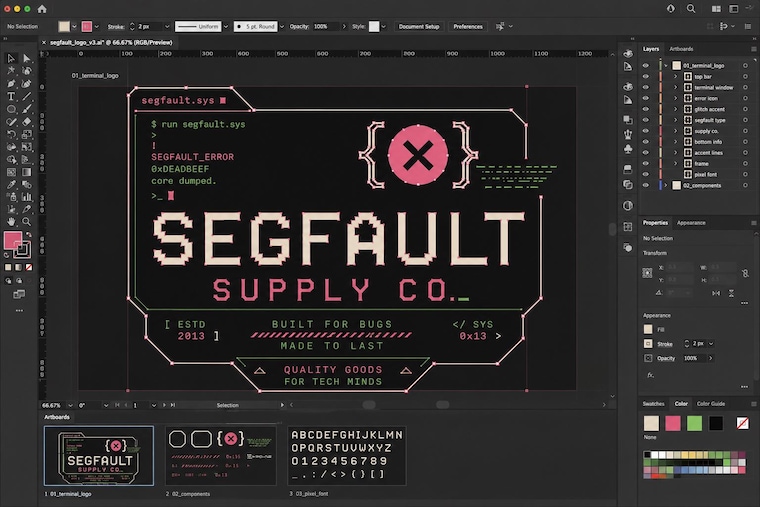The height and width of the screenshot is (507, 760).
Task: Open the 02_components artboard thumbnail
Action: pyautogui.click(x=221, y=456)
